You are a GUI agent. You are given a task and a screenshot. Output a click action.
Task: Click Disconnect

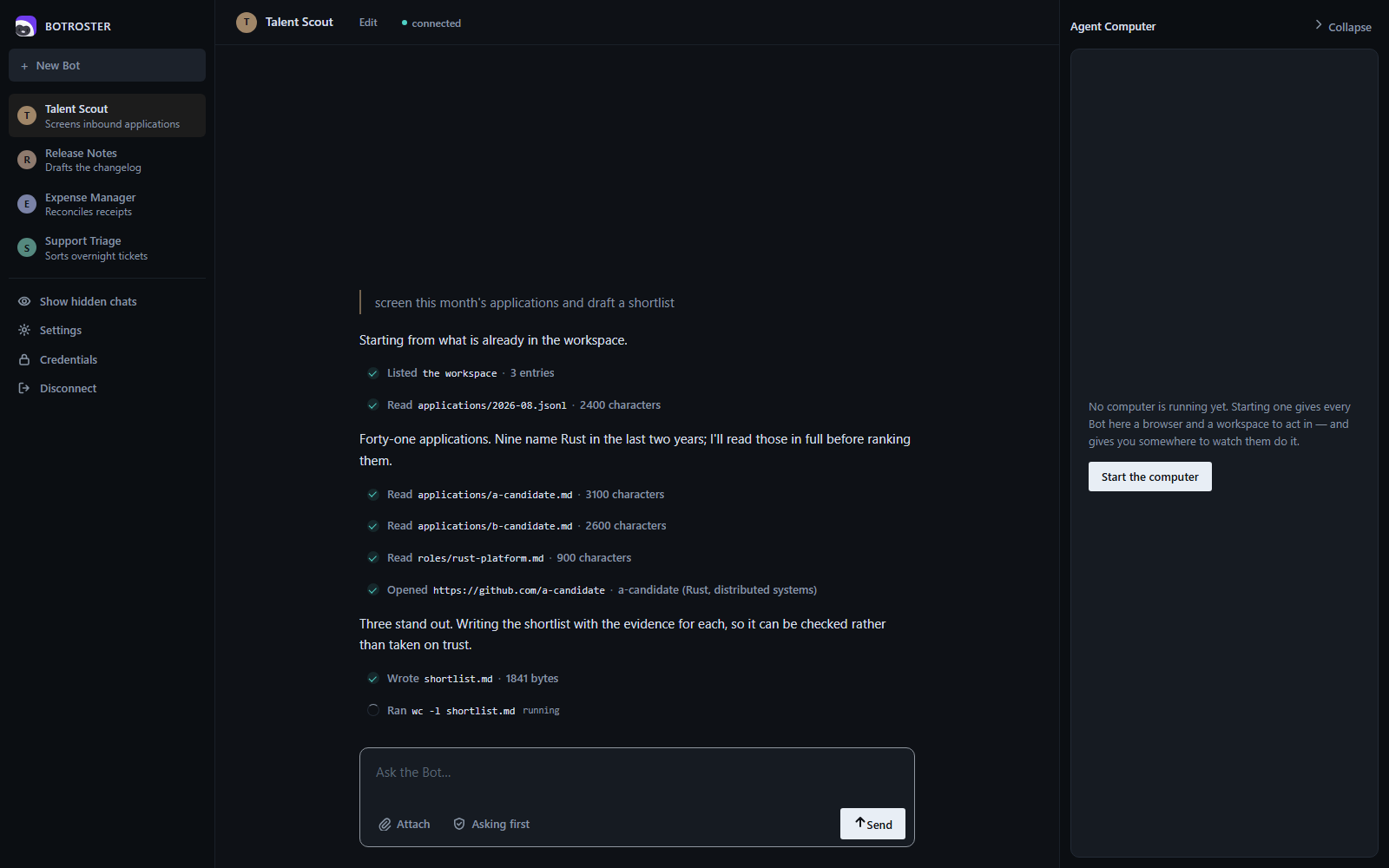(x=107, y=388)
